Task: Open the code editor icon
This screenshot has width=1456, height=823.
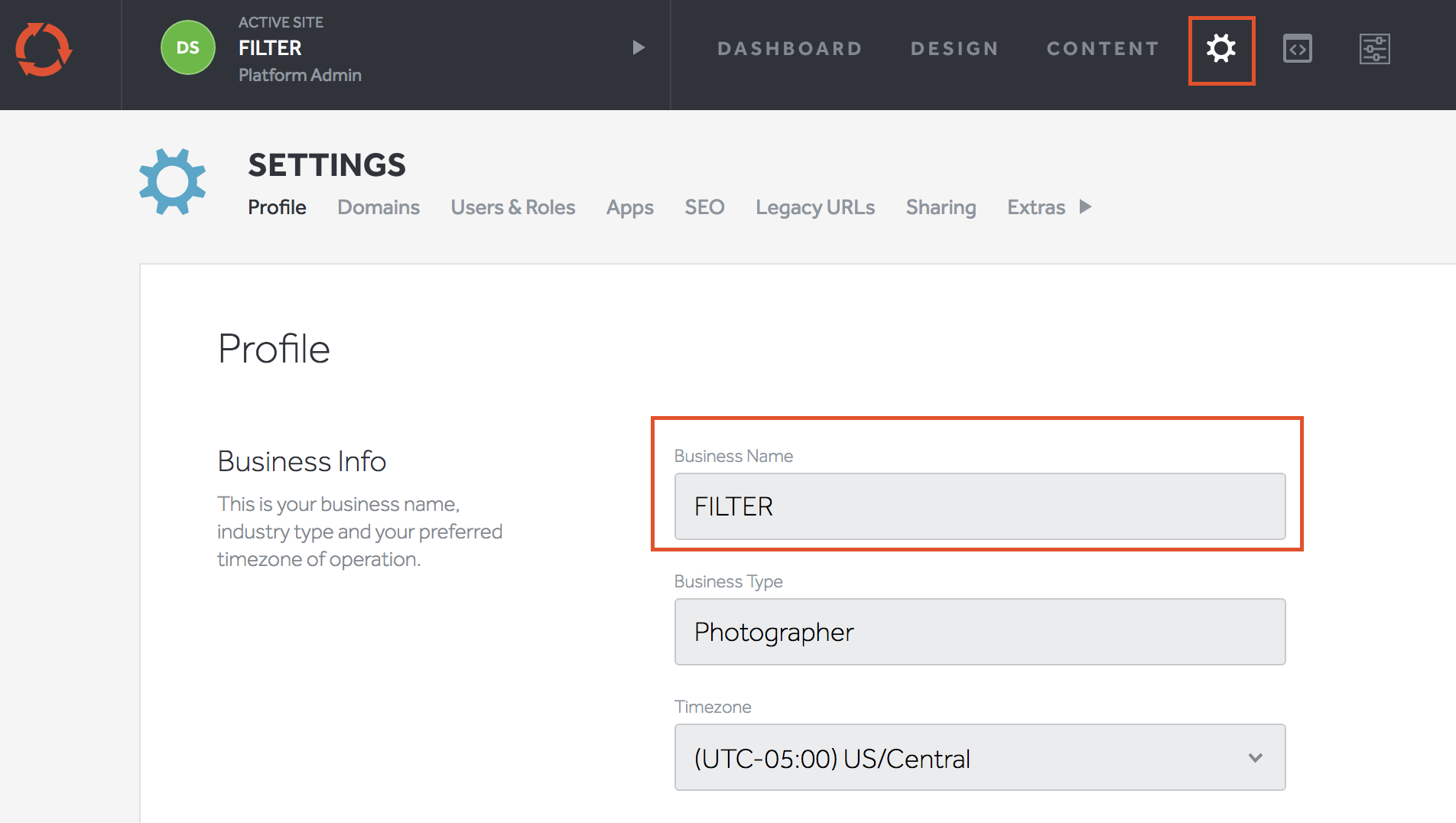Action: pyautogui.click(x=1297, y=50)
